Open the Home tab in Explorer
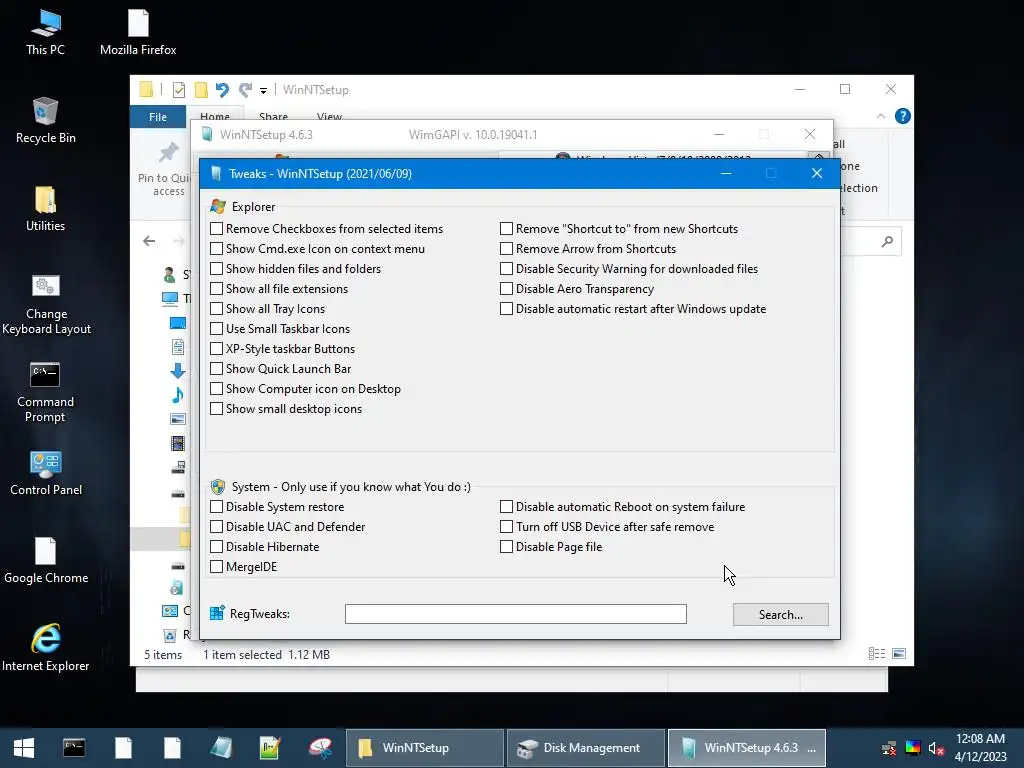The height and width of the screenshot is (768, 1024). pyautogui.click(x=215, y=116)
